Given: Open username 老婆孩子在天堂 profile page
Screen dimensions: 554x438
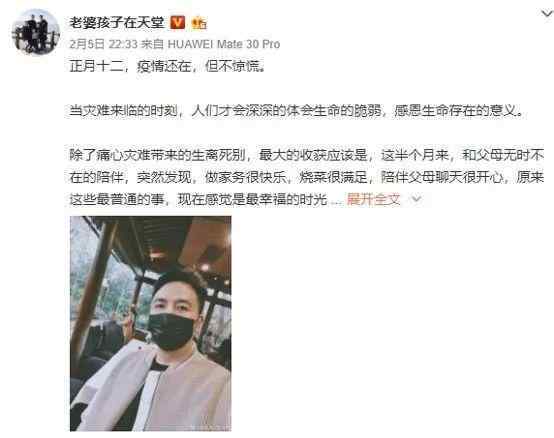Looking at the screenshot, I should click(x=117, y=23).
